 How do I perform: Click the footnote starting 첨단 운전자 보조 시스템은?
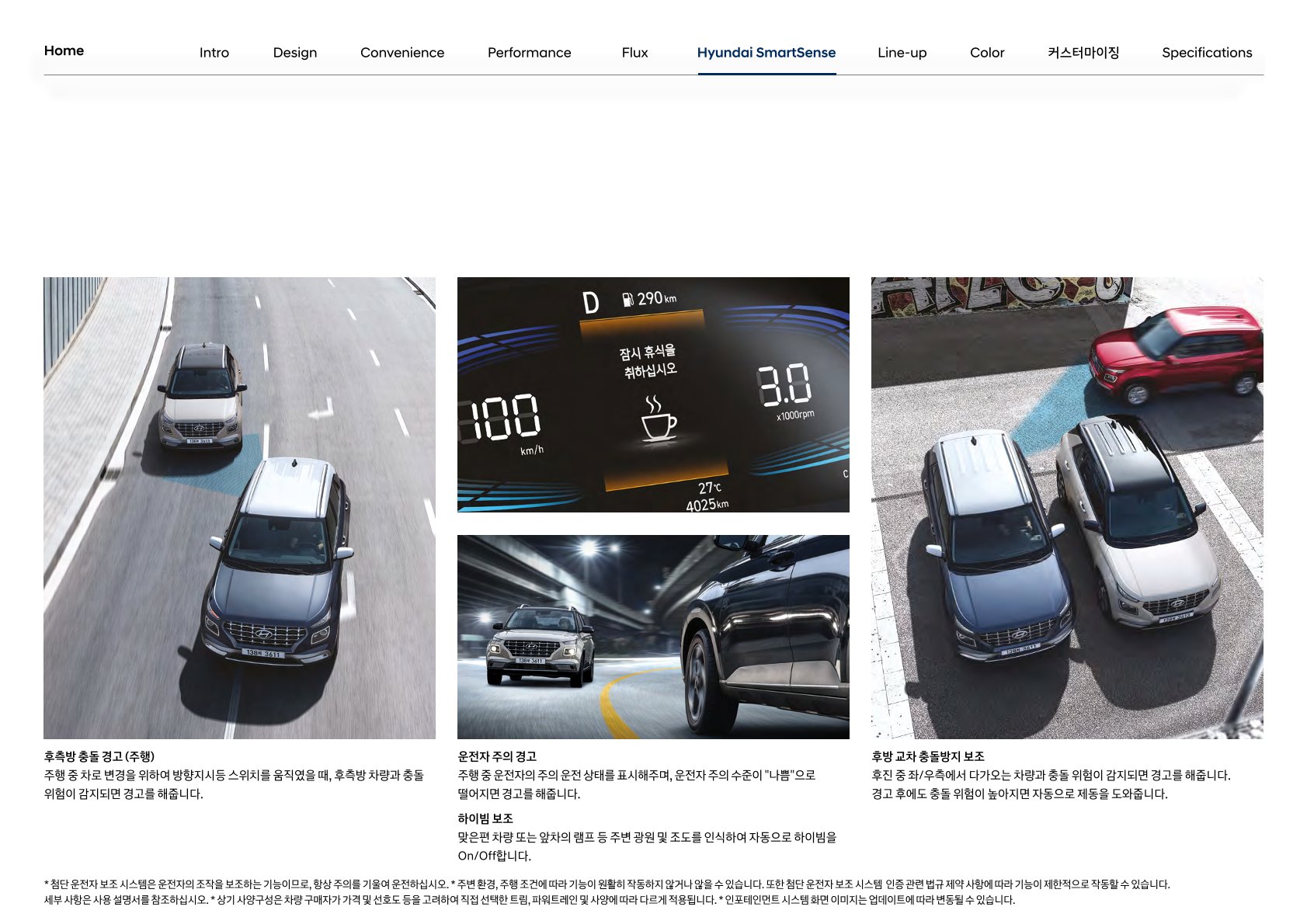pos(607,884)
